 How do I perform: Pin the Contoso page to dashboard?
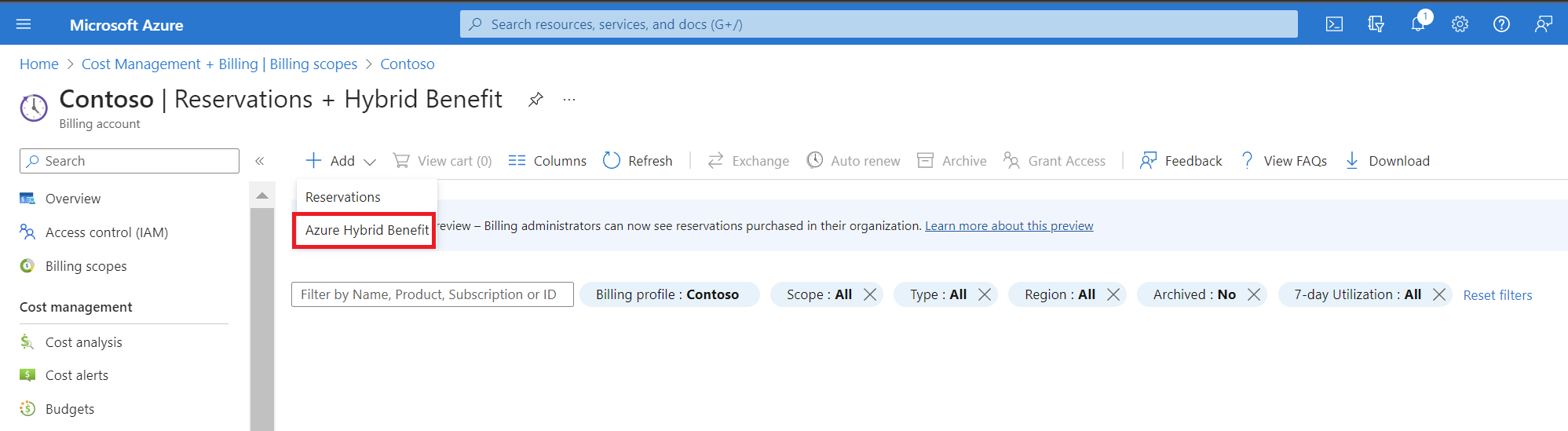coord(535,100)
